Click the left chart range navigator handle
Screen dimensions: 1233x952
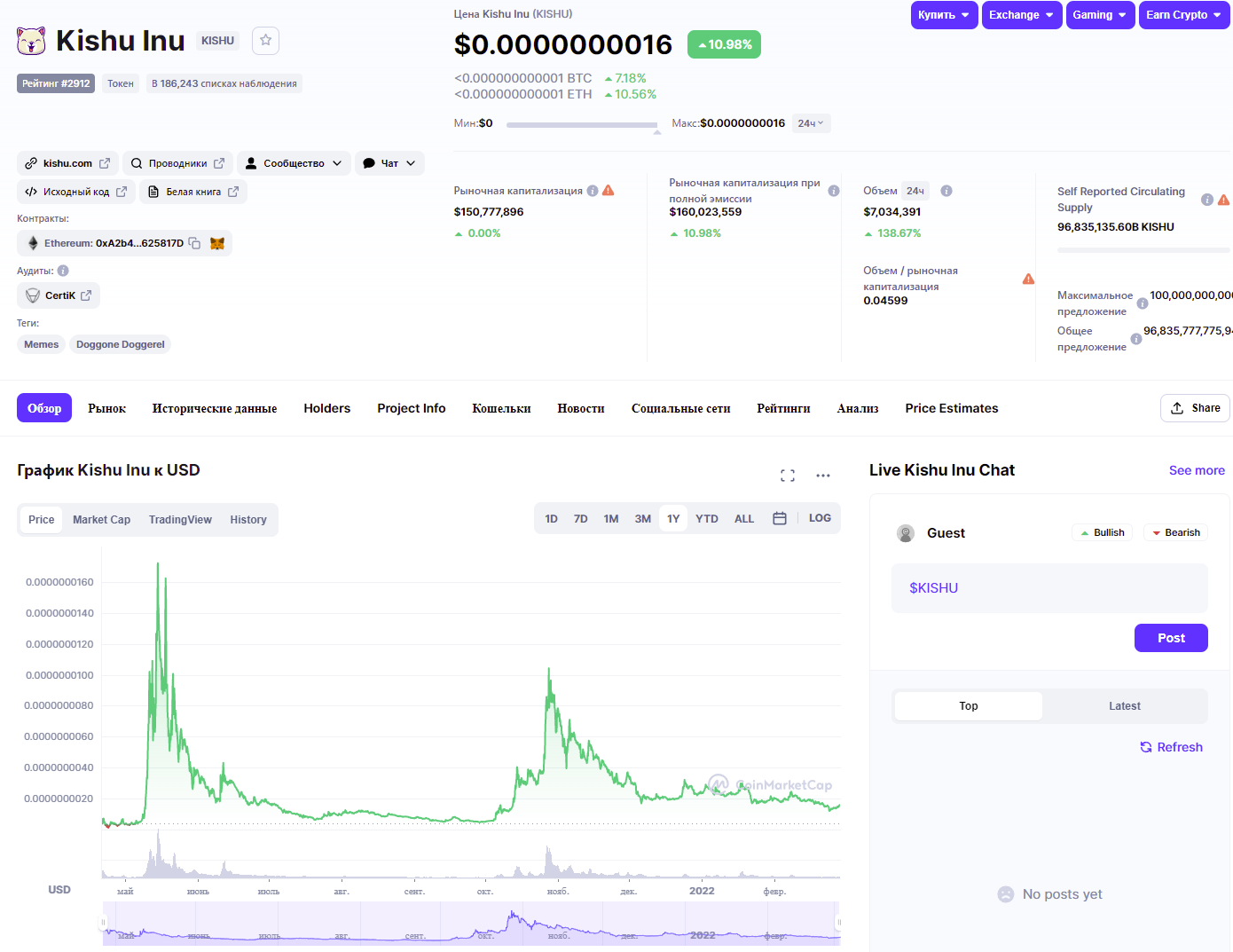(x=103, y=923)
